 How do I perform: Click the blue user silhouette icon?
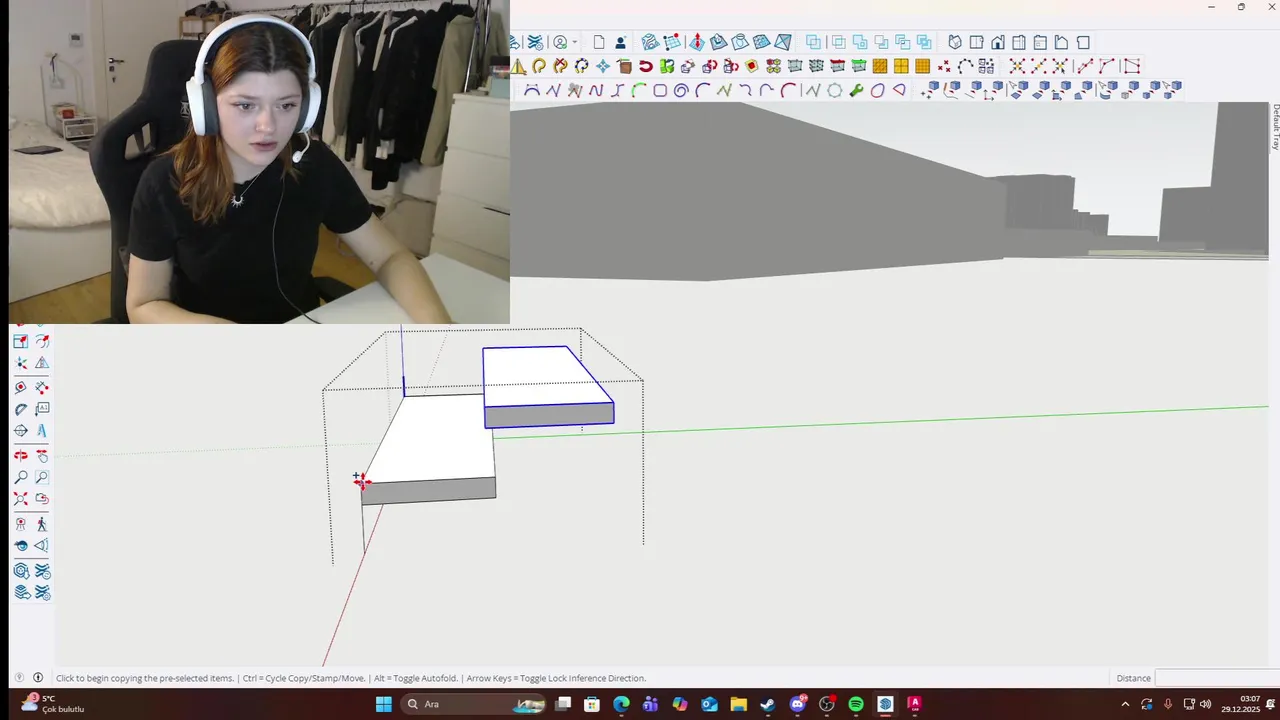621,42
